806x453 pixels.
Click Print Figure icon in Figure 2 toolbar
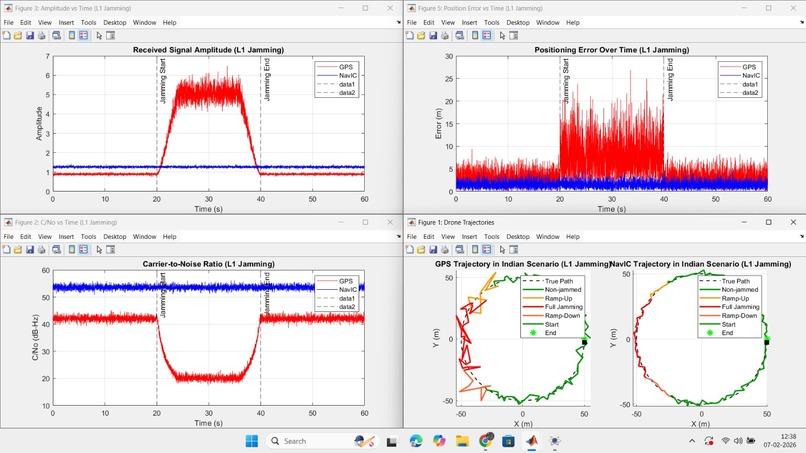42,249
